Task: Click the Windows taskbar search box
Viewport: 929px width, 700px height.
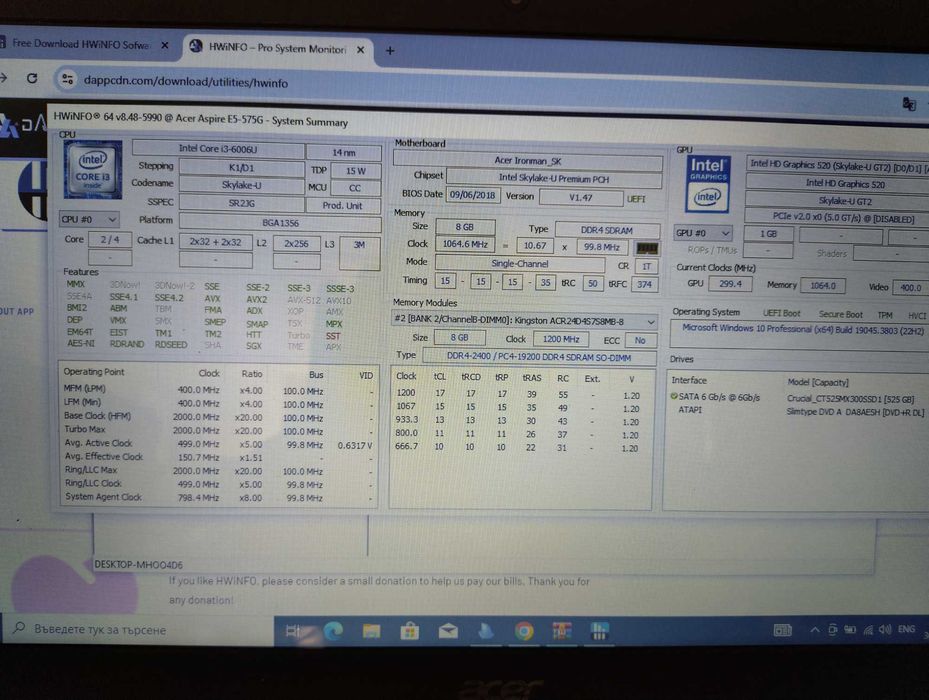Action: [137, 629]
